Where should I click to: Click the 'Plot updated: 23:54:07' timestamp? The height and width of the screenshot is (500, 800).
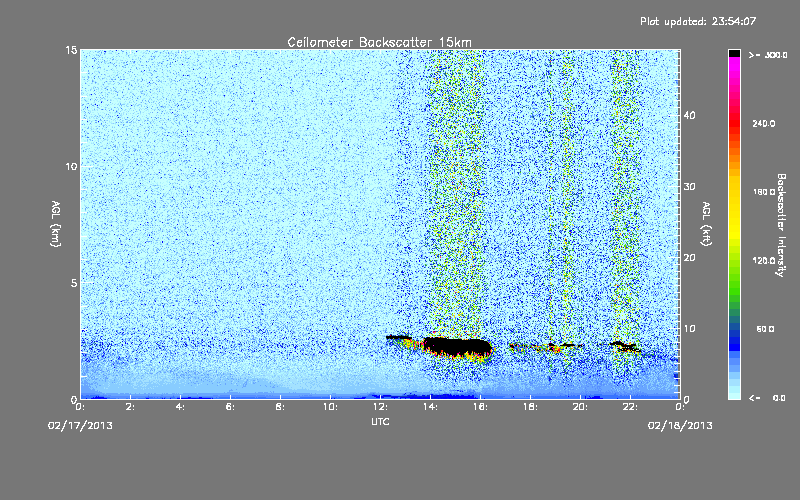click(x=698, y=21)
